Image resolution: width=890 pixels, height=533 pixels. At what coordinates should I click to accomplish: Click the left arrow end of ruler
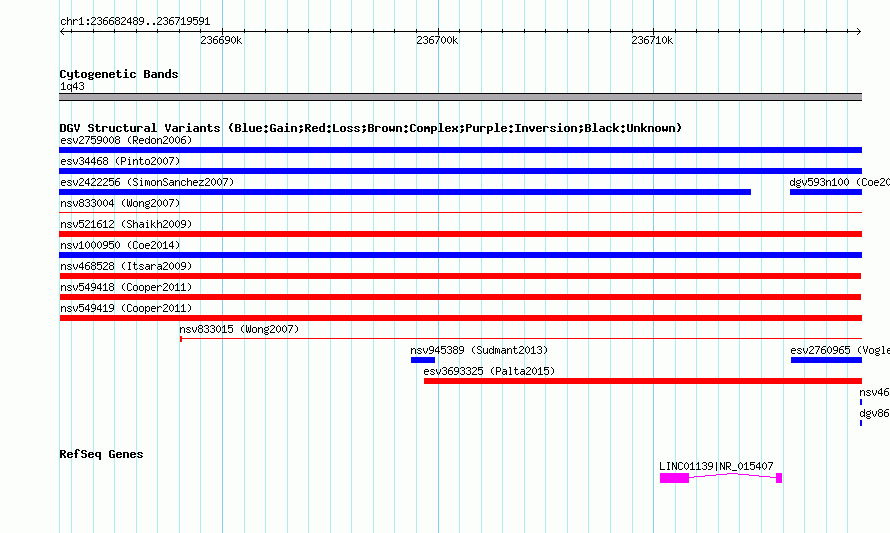coord(62,31)
